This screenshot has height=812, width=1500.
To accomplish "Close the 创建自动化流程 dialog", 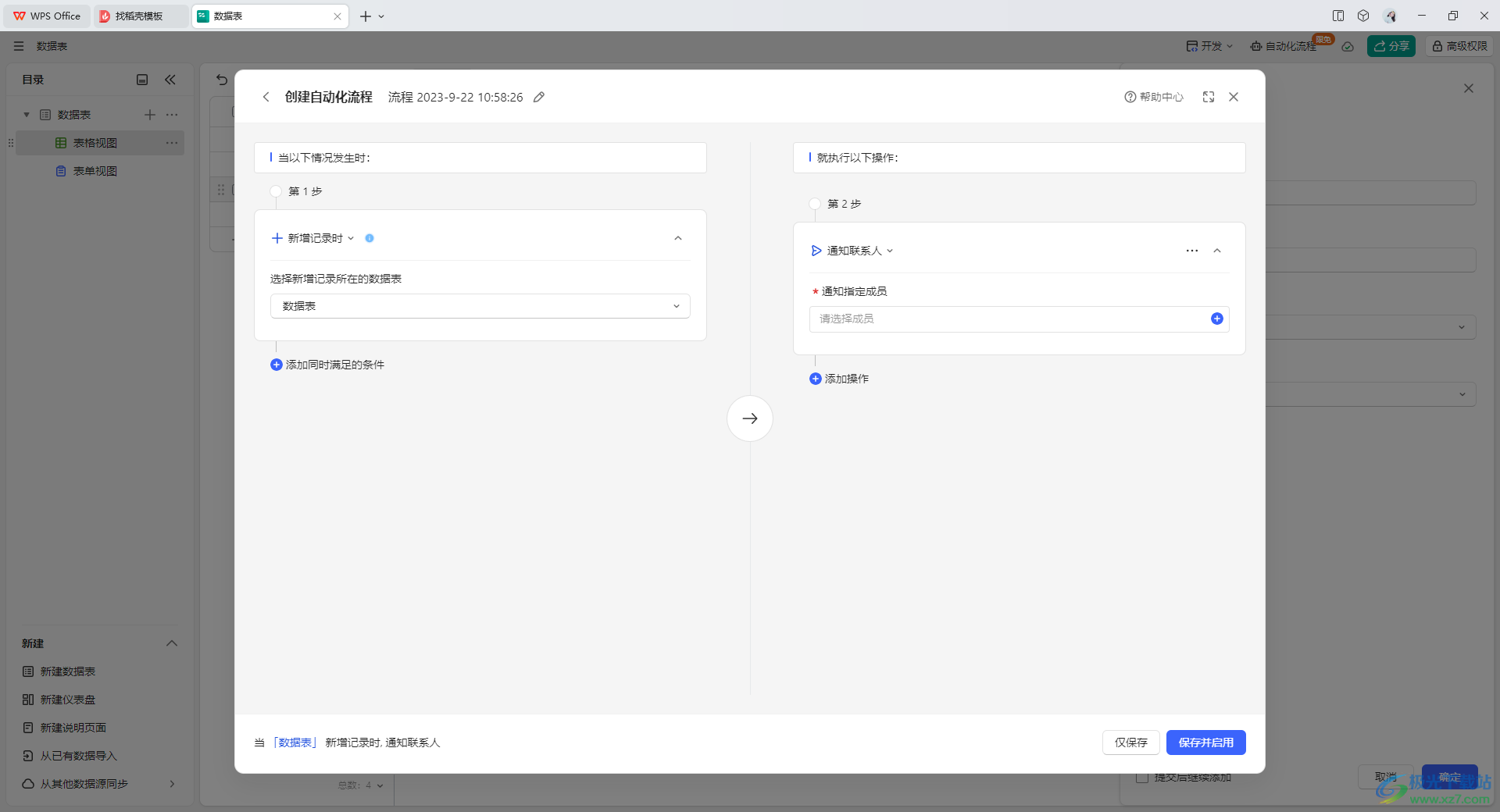I will point(1234,97).
